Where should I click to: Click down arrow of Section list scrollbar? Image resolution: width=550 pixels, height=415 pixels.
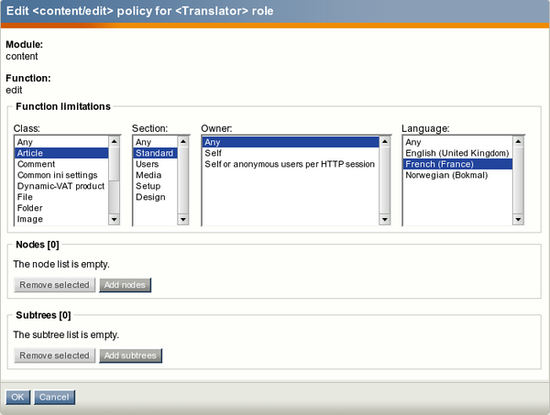[183, 220]
